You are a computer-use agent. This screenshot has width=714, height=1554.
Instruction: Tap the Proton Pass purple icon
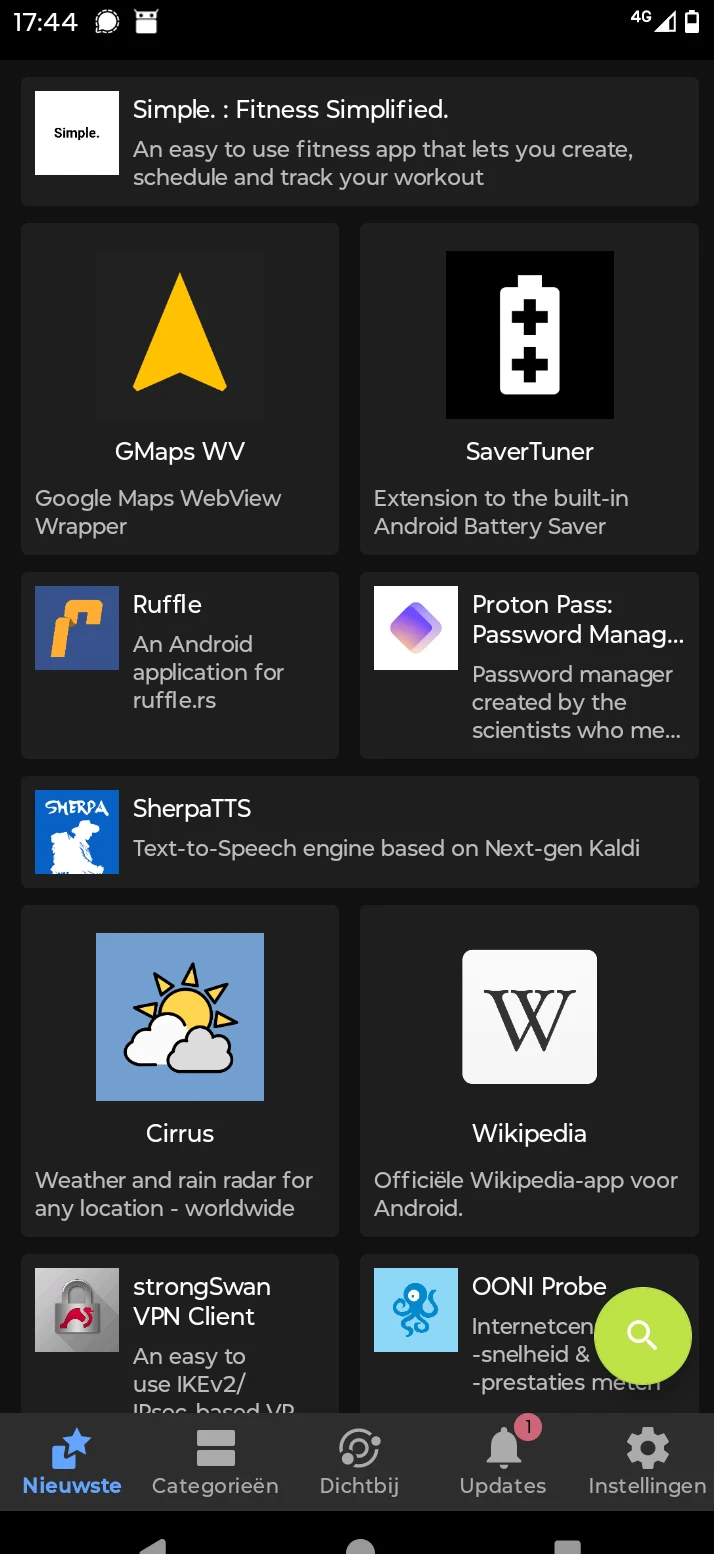point(416,628)
